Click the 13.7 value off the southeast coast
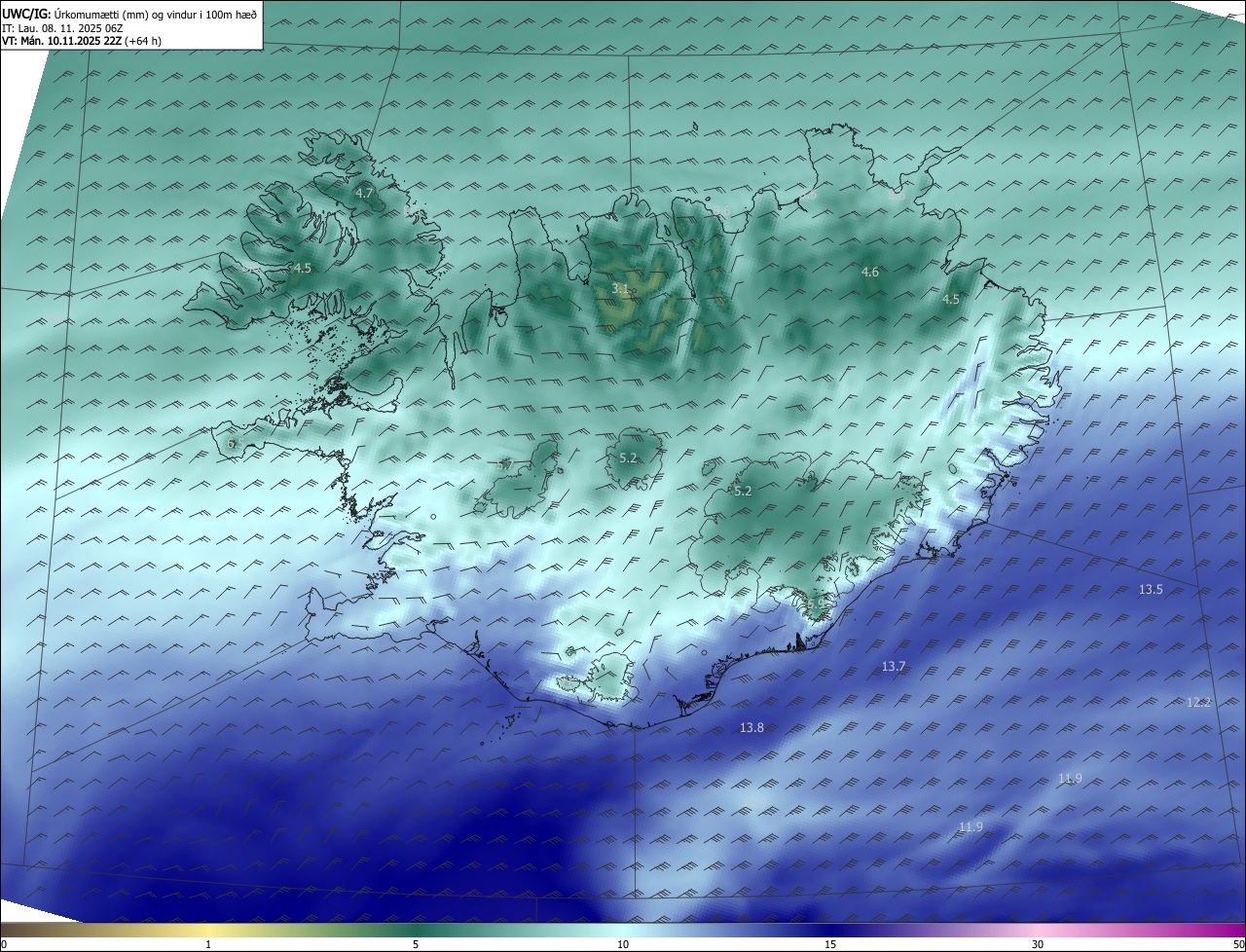The width and height of the screenshot is (1246, 952). click(894, 667)
